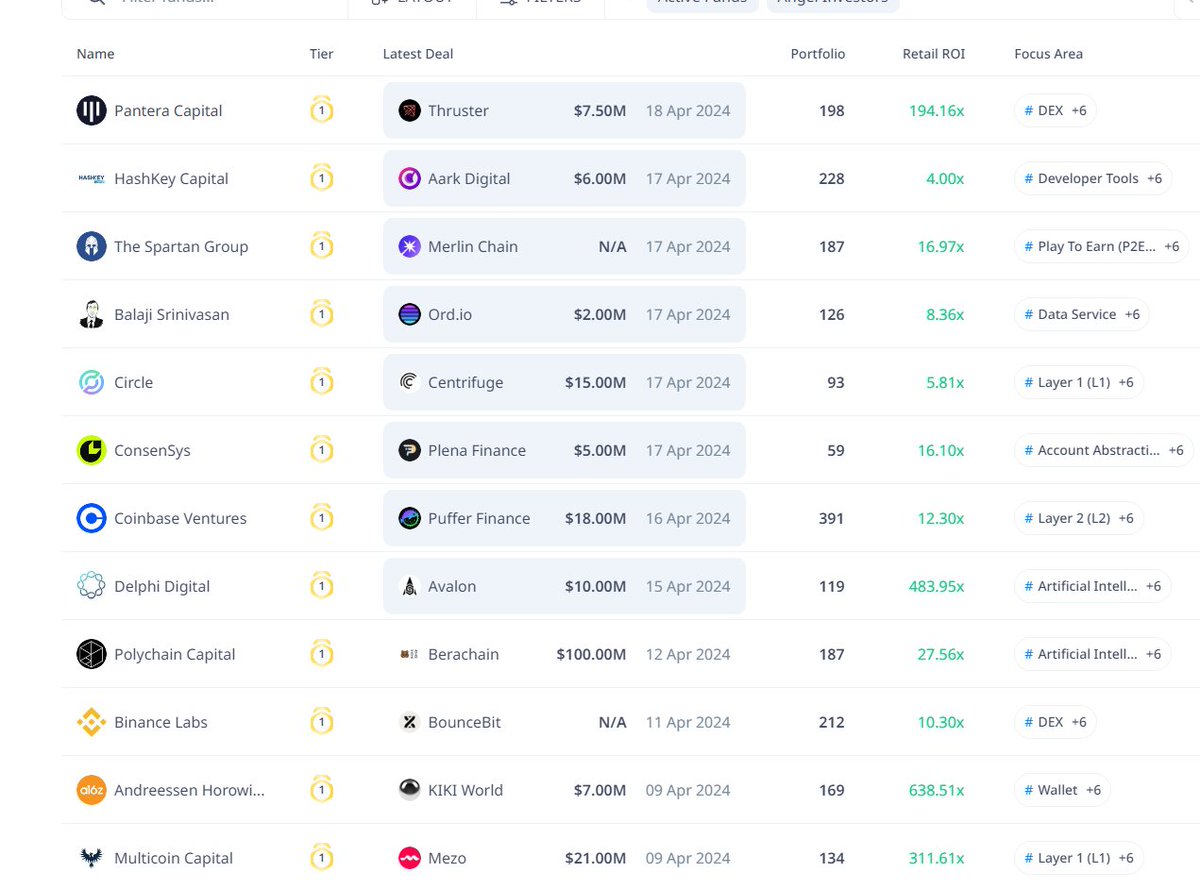The image size is (1200, 889).
Task: Sort by the Retail ROI column header
Action: pyautogui.click(x=934, y=54)
